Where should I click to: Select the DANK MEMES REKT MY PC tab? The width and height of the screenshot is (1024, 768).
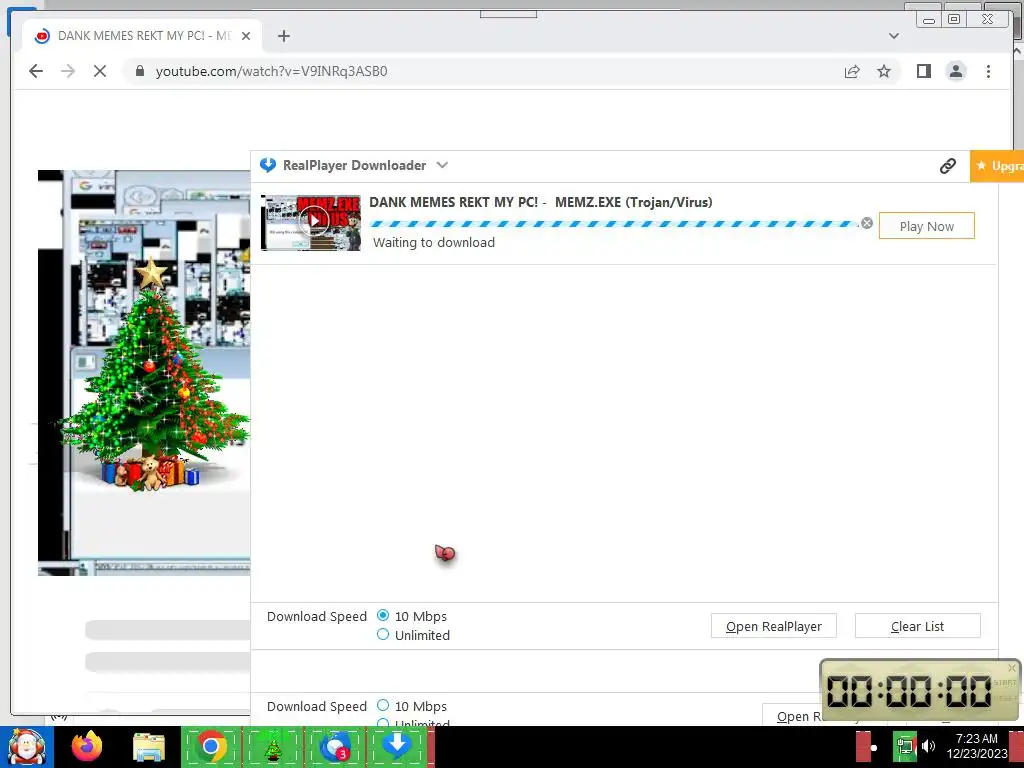pyautogui.click(x=142, y=36)
